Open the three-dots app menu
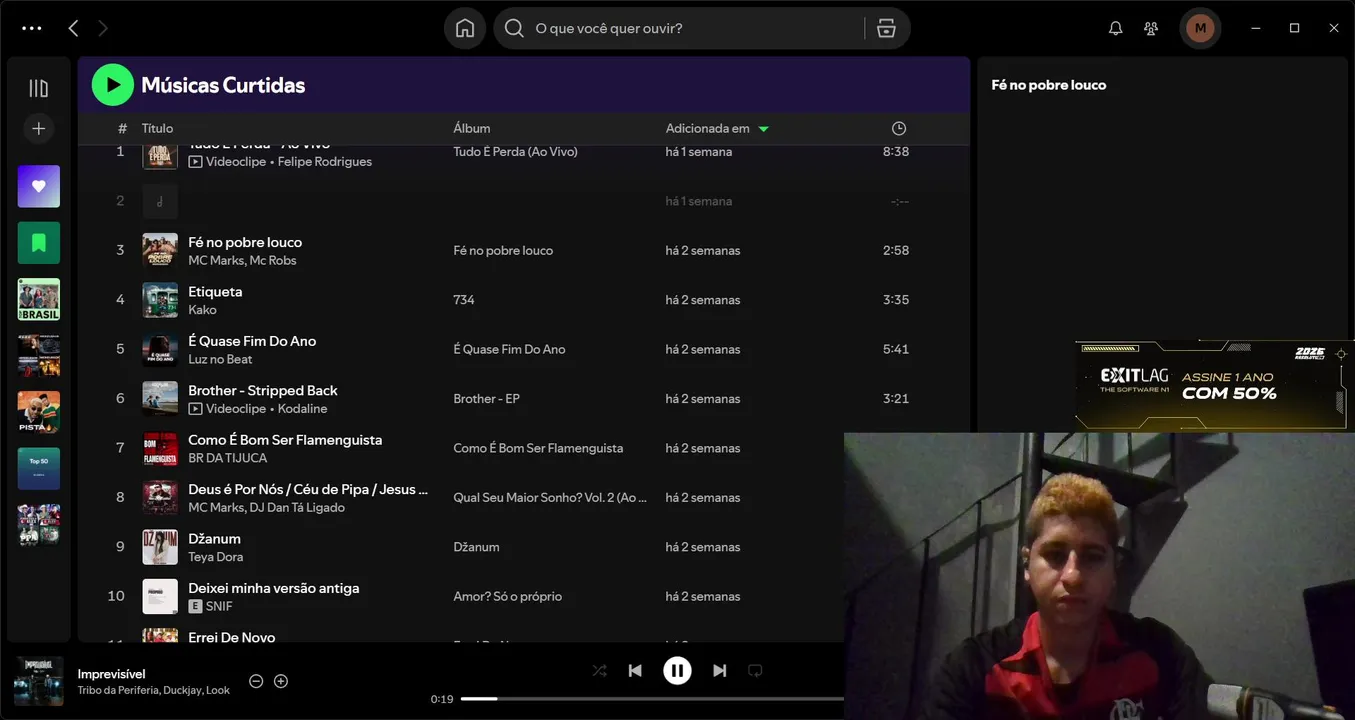Screen dimensions: 1355x720 [x=32, y=28]
